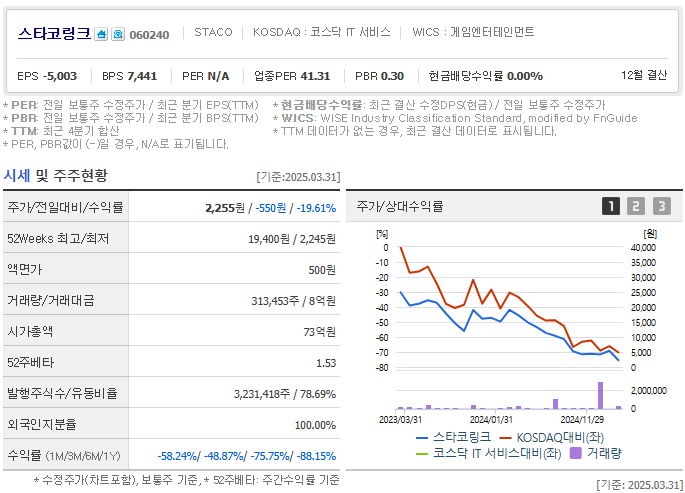Select the 1M return -58.24%
This screenshot has height=493, width=685.
[179, 456]
